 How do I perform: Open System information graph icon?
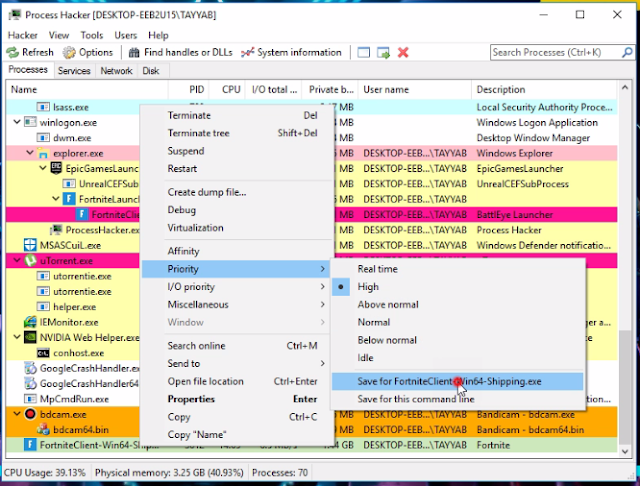tap(247, 52)
